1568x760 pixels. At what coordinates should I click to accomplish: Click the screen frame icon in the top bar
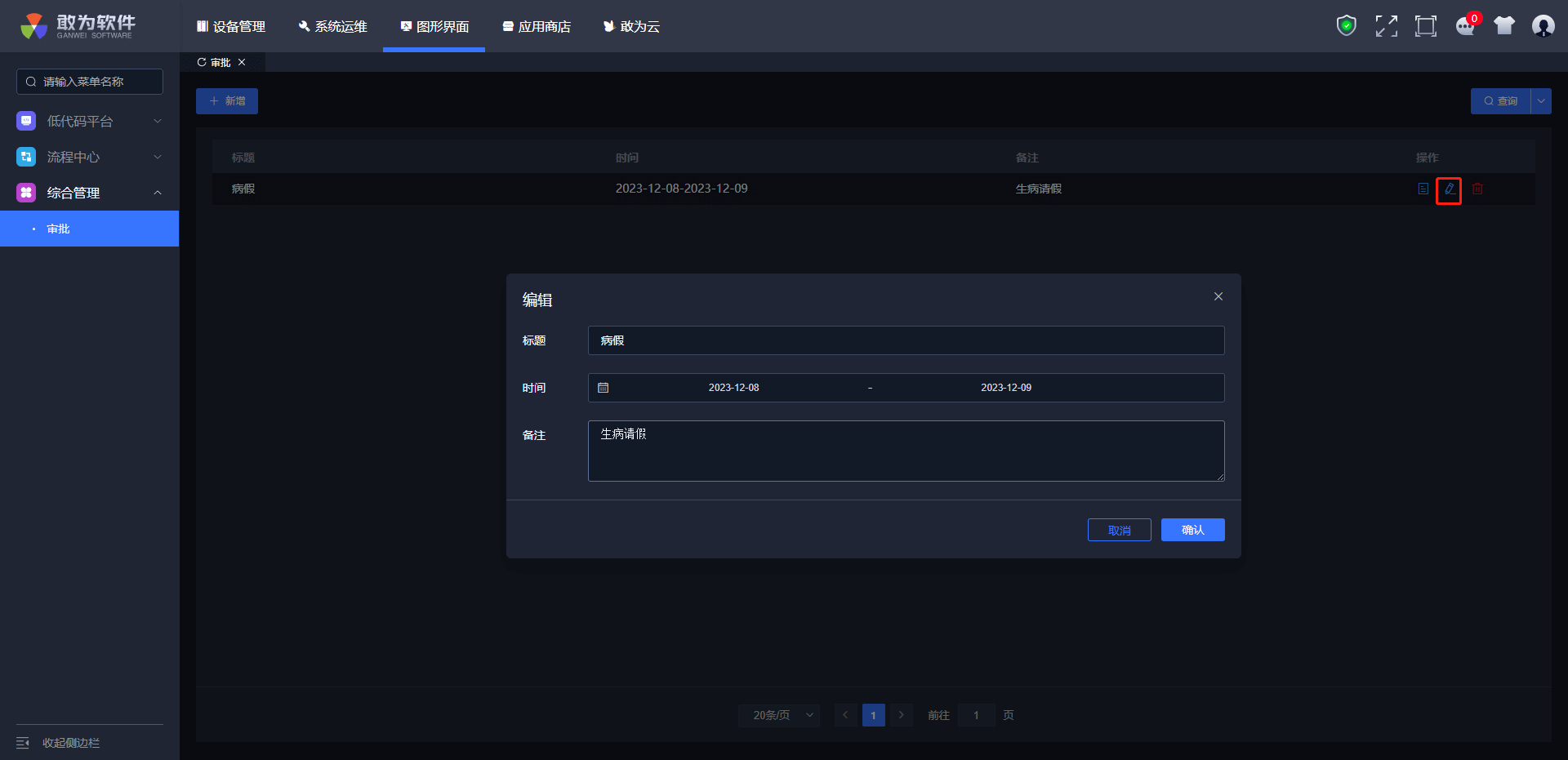(x=1425, y=26)
